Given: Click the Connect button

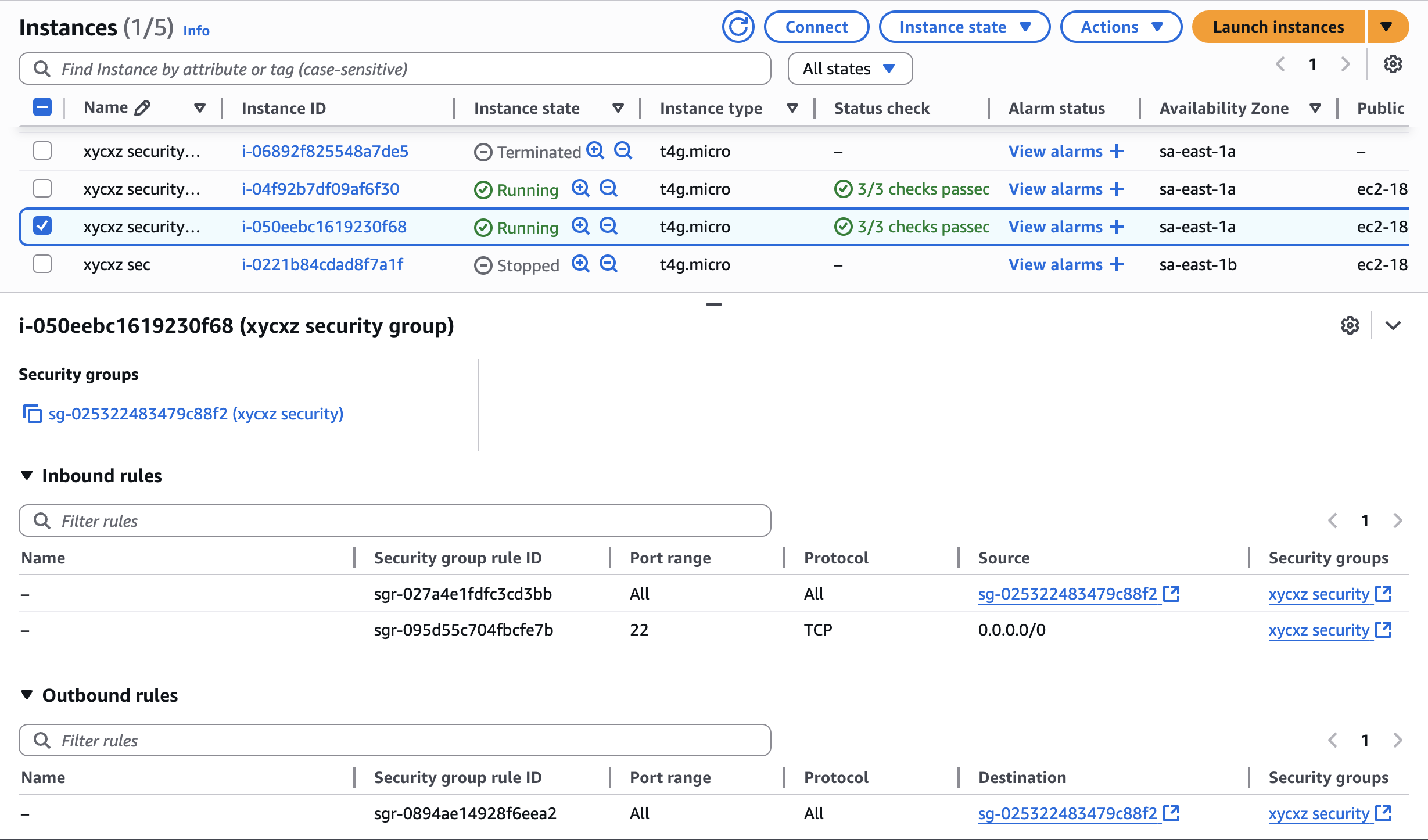Looking at the screenshot, I should pos(816,27).
